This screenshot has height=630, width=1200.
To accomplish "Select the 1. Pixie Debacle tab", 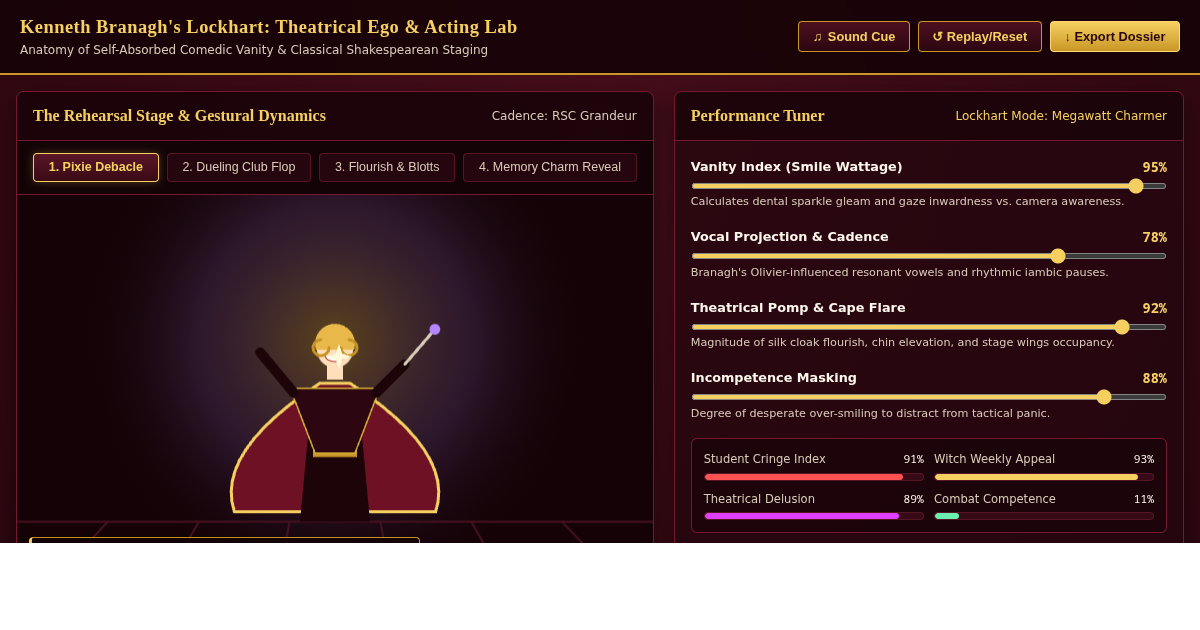I will (96, 167).
